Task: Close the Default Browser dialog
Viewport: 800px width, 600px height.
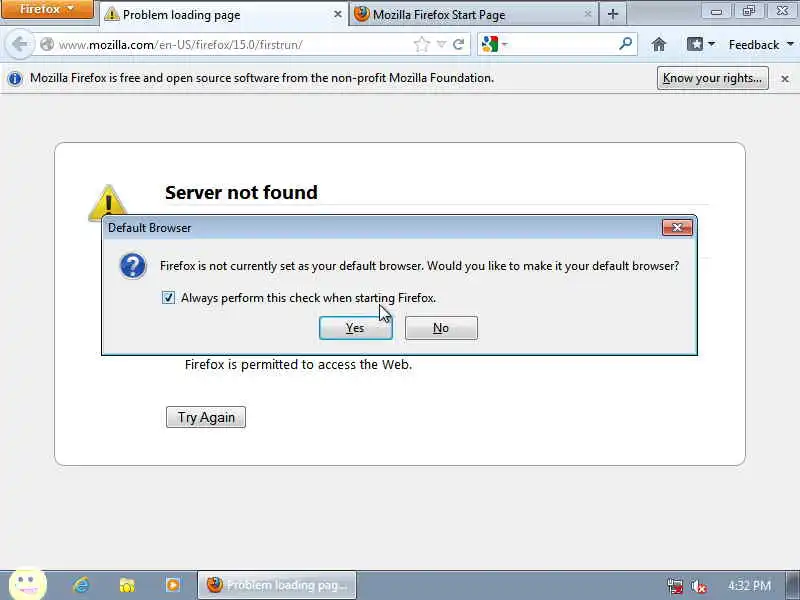Action: pos(677,228)
